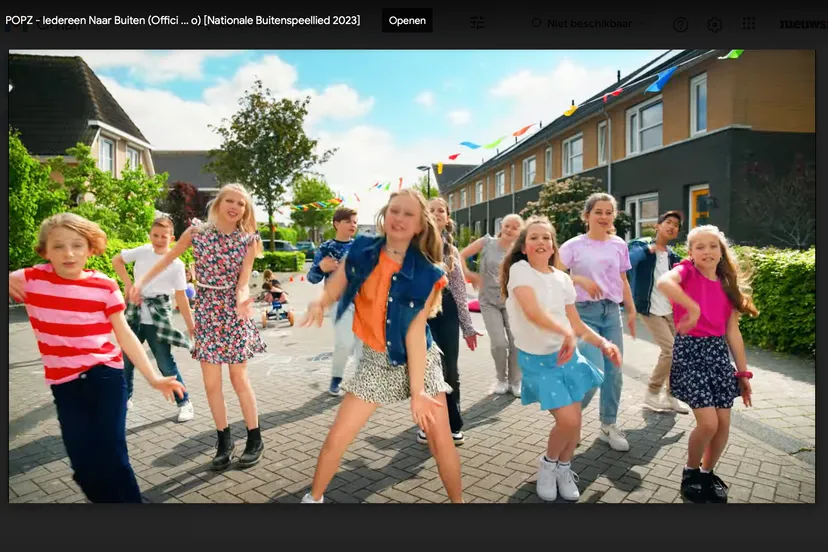Click the POPZ video title text
This screenshot has width=828, height=552.
(x=183, y=20)
